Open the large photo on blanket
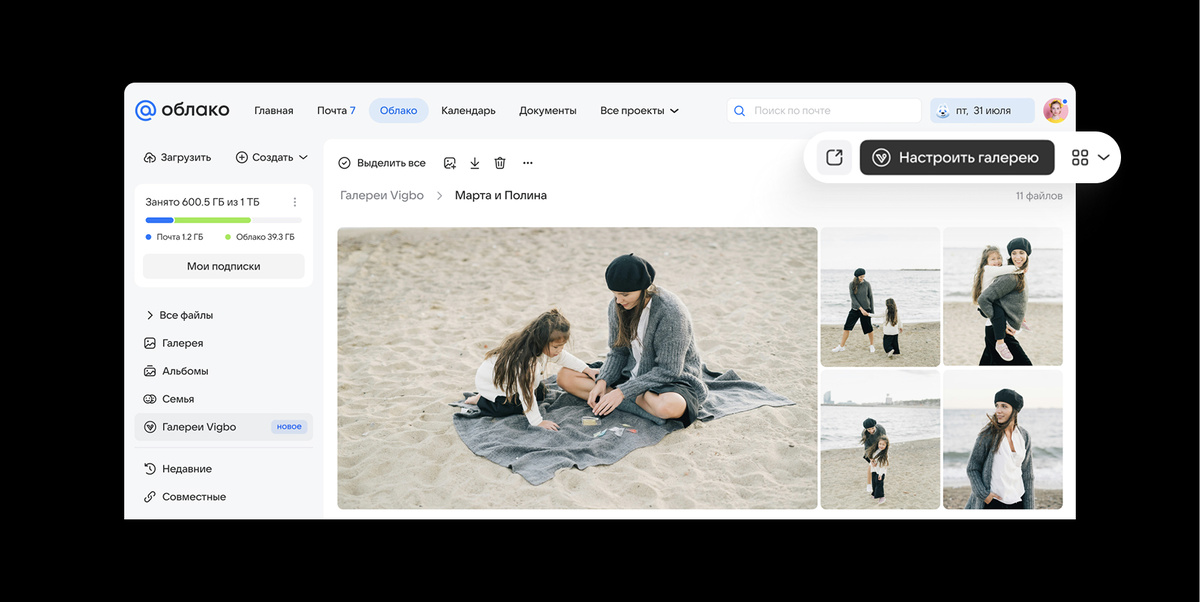1200x602 pixels. (577, 368)
